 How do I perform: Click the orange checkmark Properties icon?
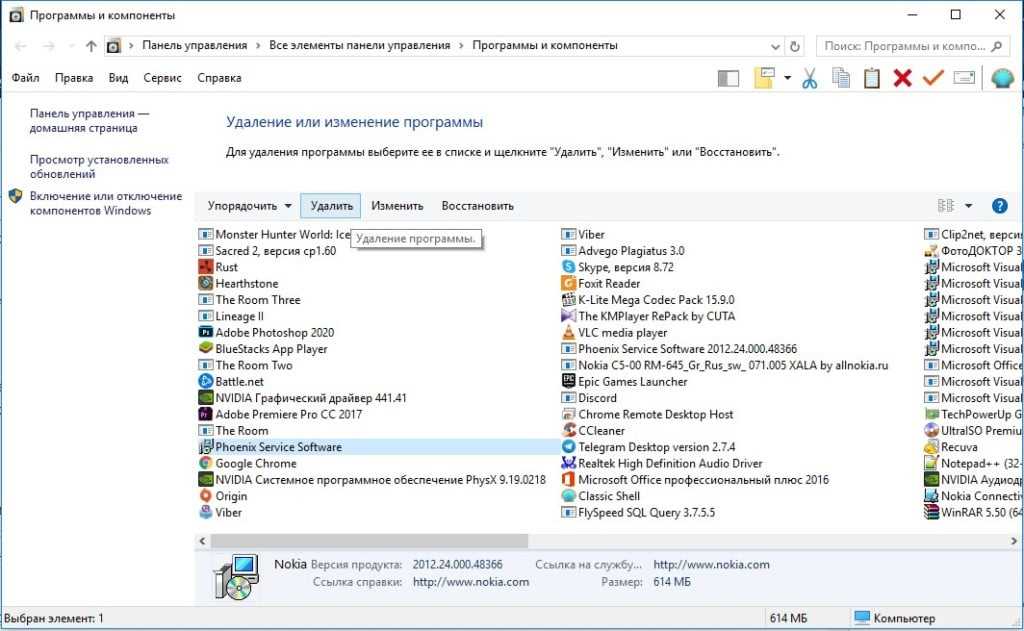(x=933, y=78)
